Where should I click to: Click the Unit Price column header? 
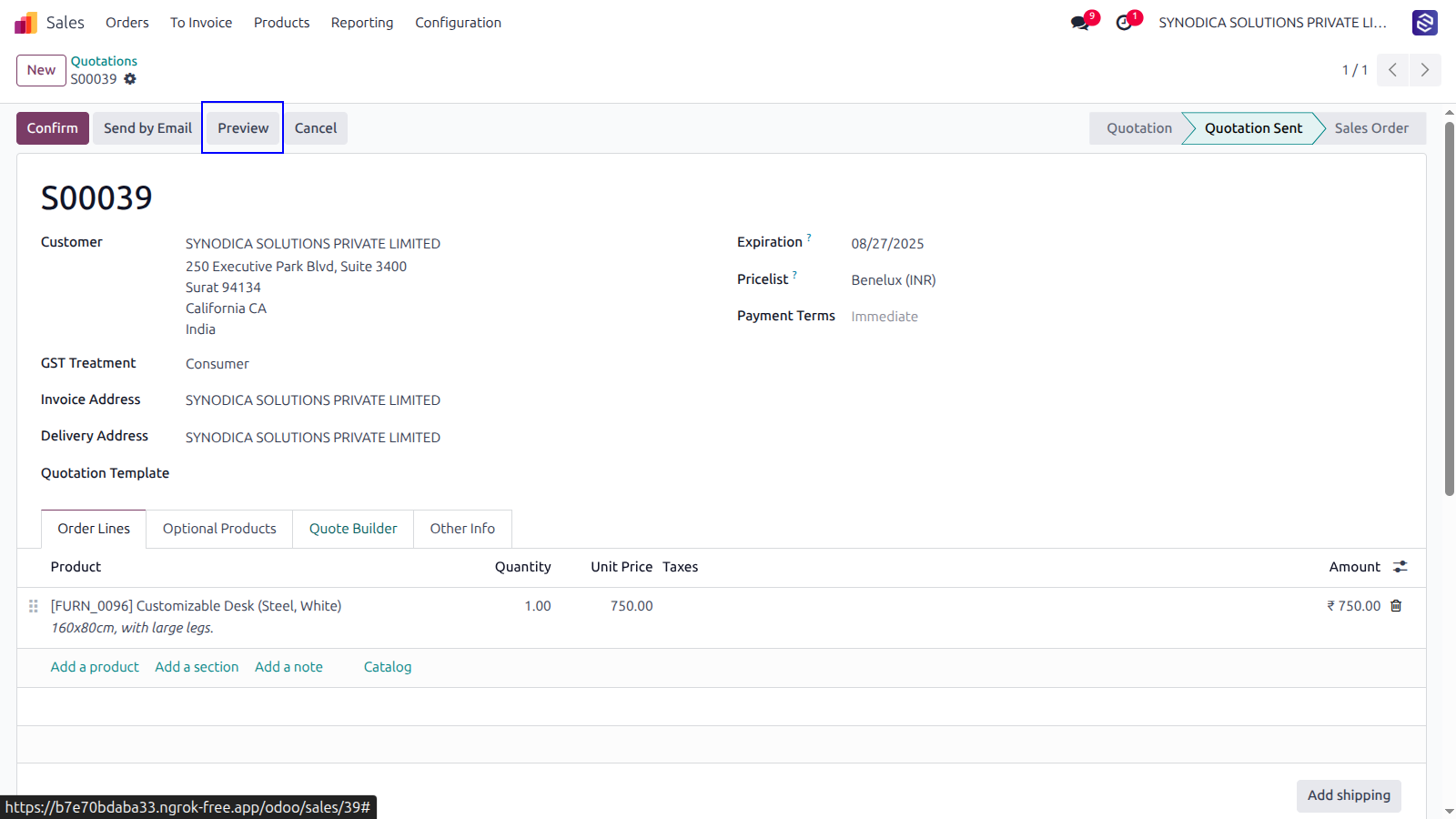[622, 567]
